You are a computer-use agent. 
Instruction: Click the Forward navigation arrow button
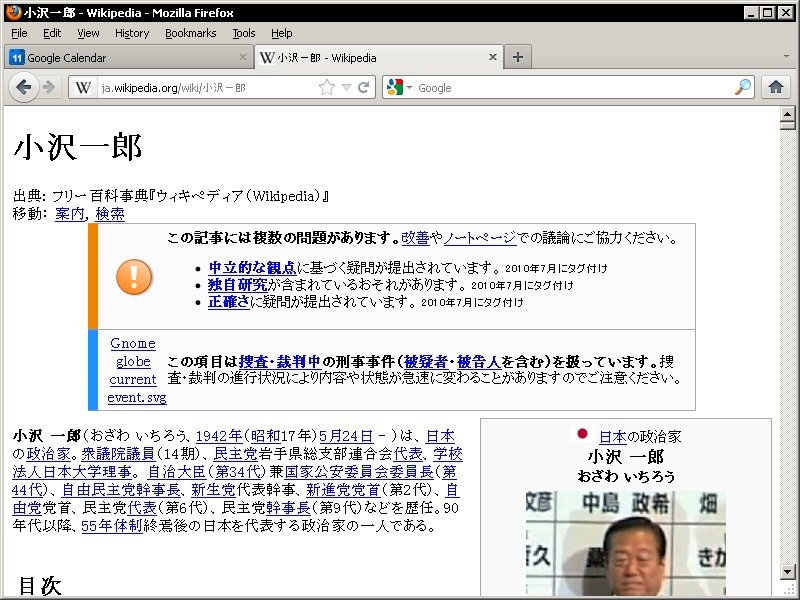click(49, 88)
